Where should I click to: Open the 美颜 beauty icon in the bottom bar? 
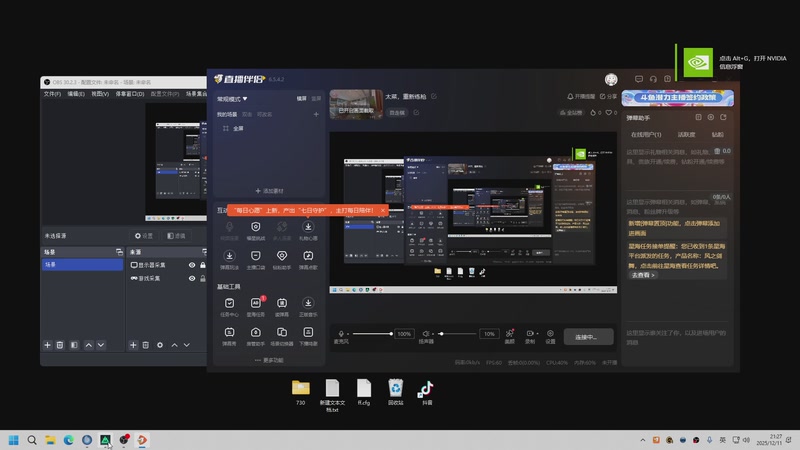point(509,336)
